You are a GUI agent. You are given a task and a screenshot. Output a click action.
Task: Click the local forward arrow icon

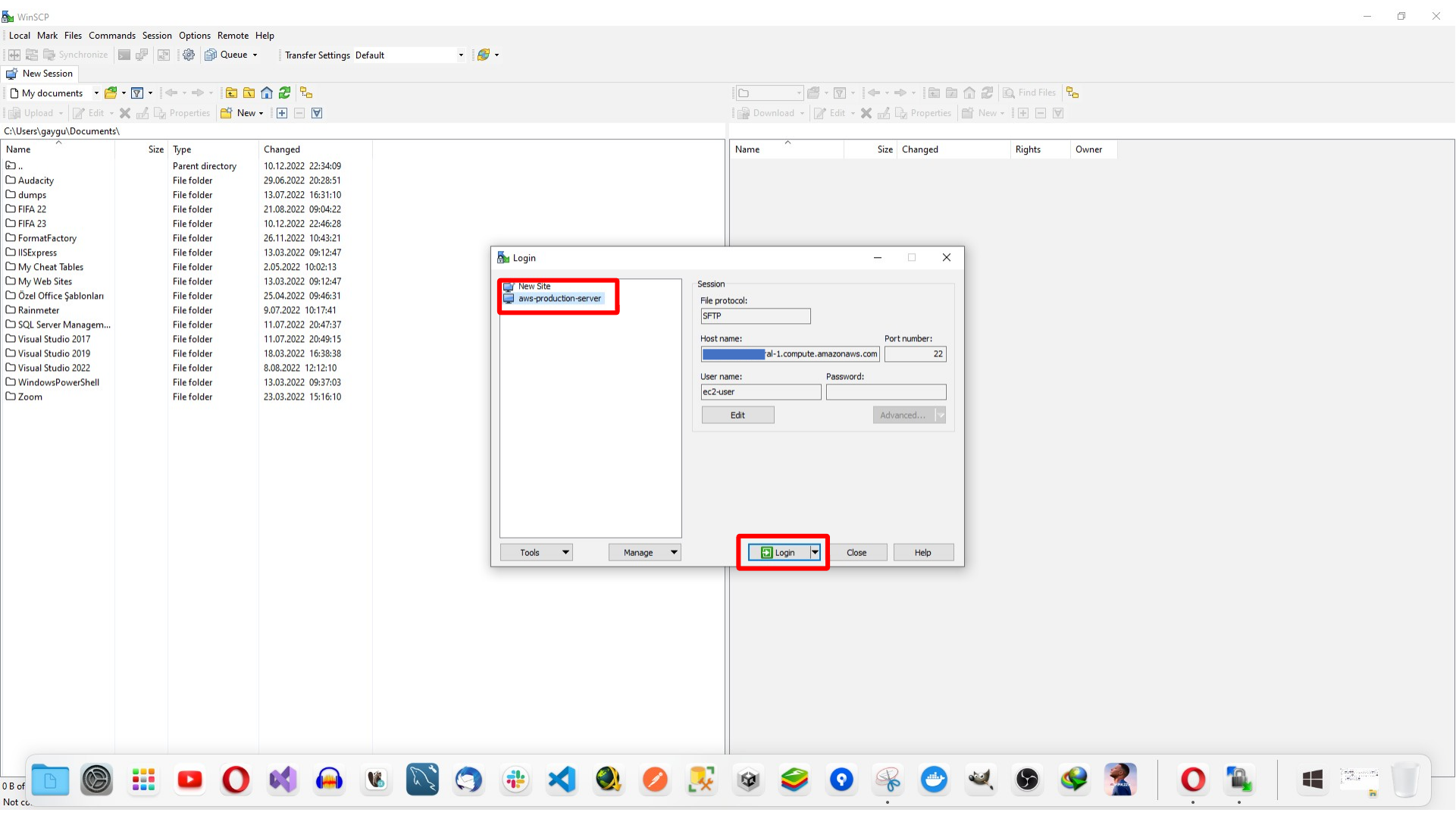coord(199,93)
